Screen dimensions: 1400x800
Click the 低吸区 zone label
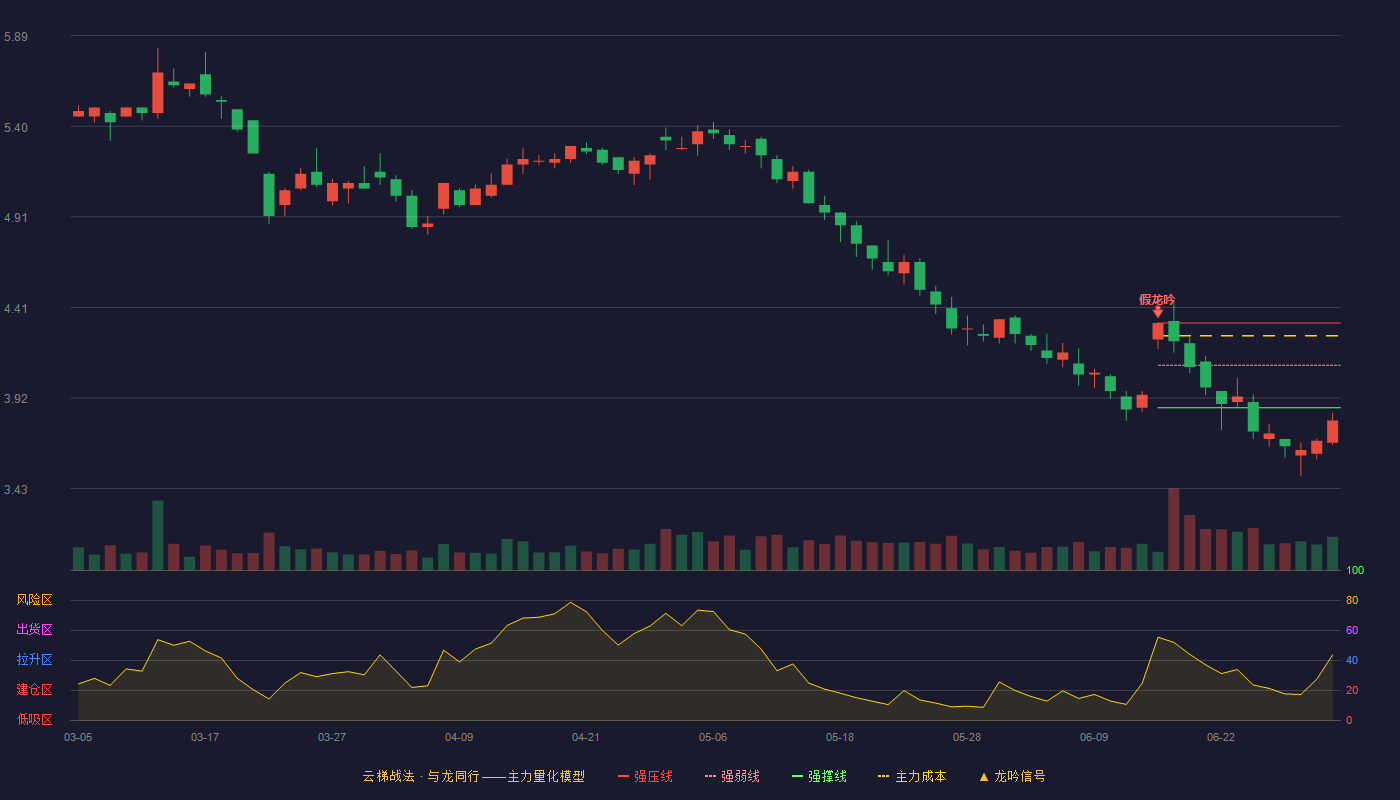34,719
